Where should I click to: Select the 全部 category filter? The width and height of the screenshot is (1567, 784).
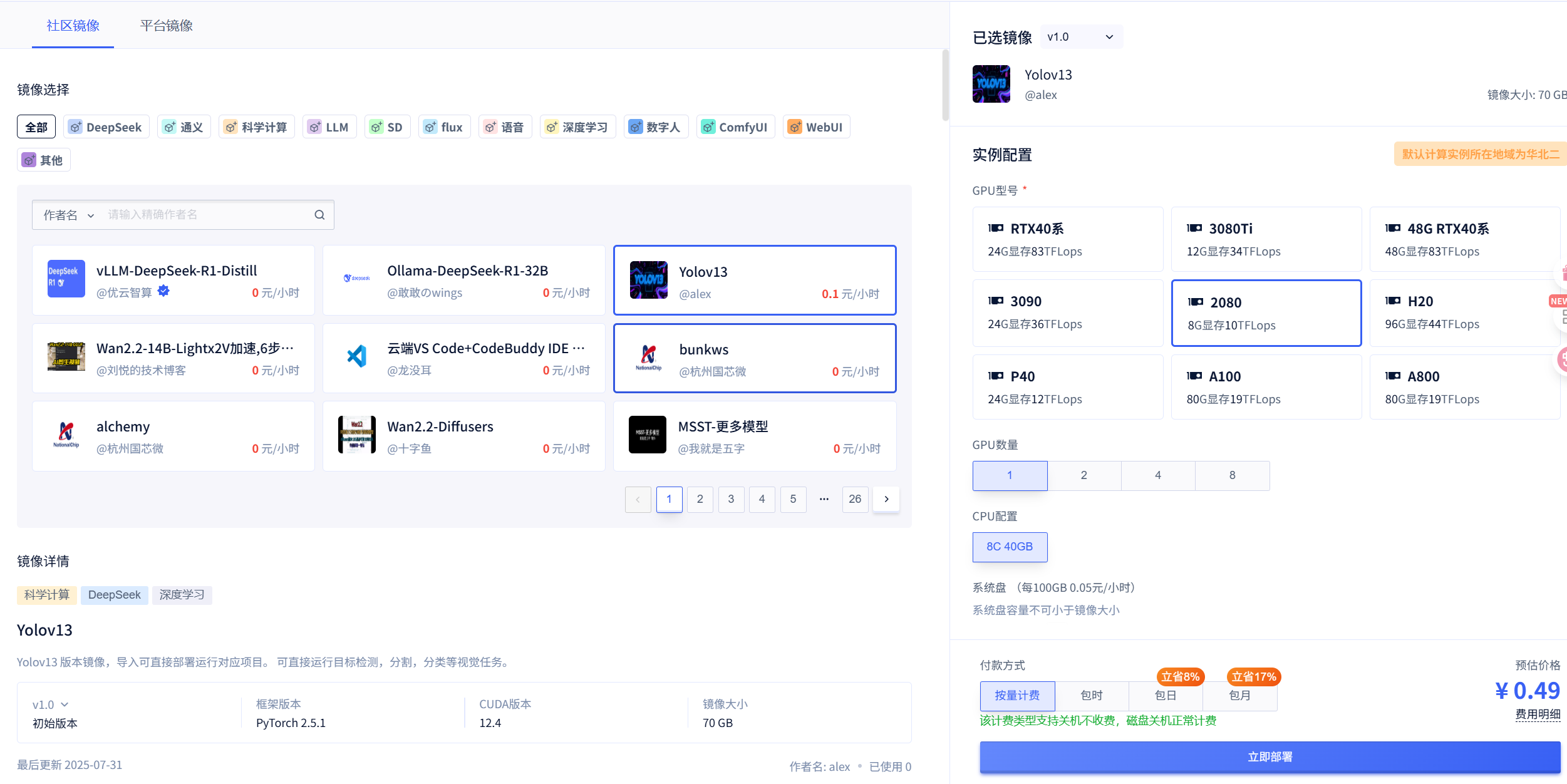(x=36, y=127)
